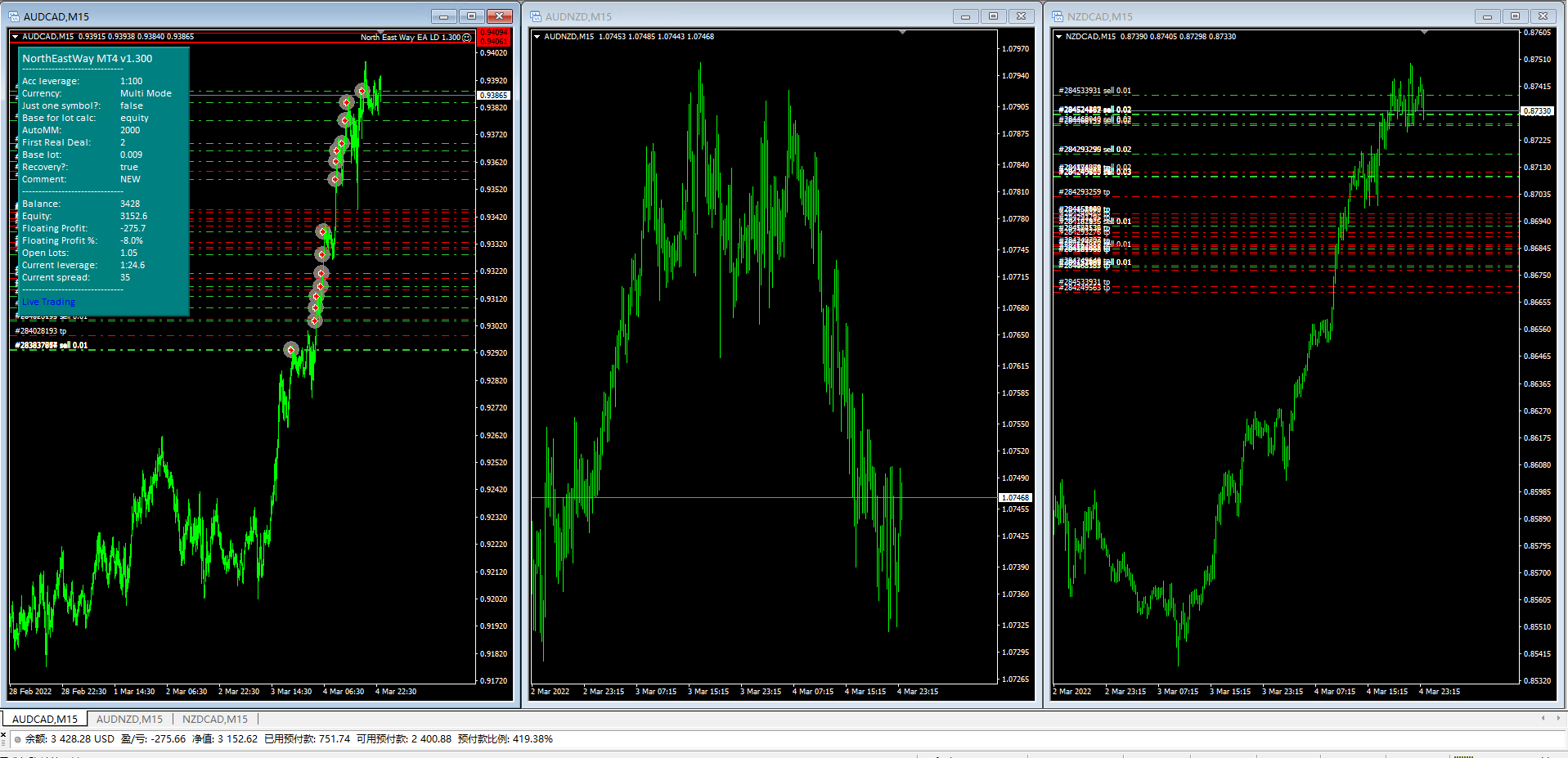The image size is (1568, 758).
Task: Open the dropdown triangle beside AUDNZD,M15 chart header
Action: point(537,37)
